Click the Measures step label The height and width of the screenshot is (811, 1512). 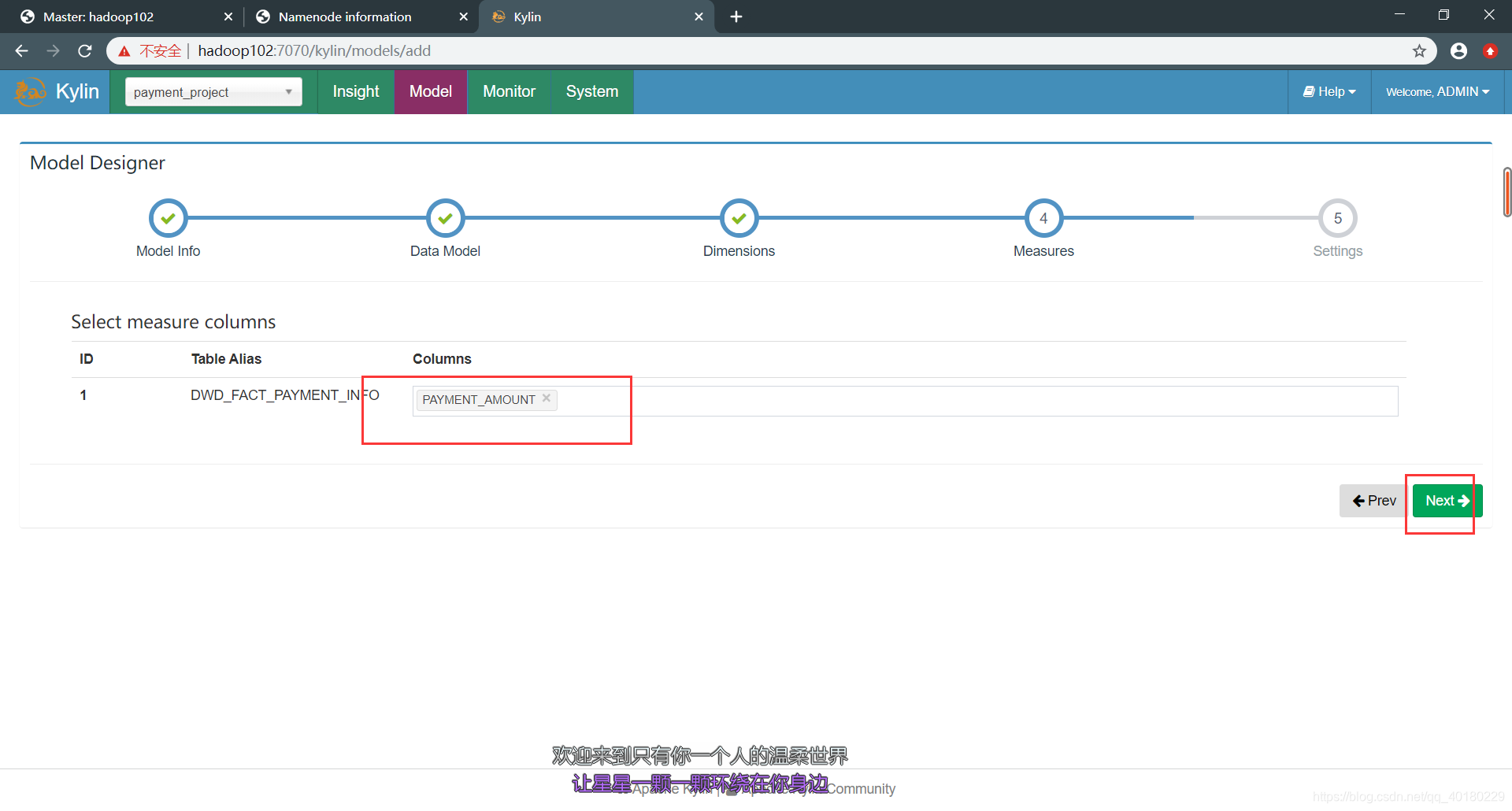click(x=1043, y=251)
